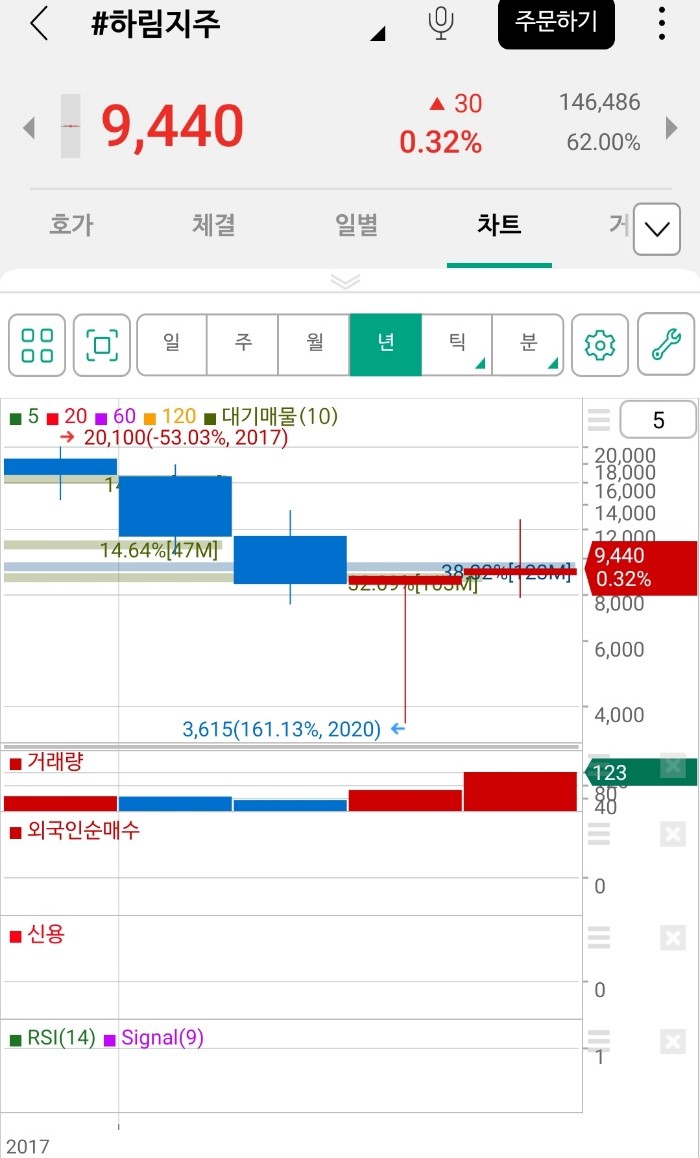Open the 분 minute interval dropdown
This screenshot has width=700, height=1158.
click(527, 345)
